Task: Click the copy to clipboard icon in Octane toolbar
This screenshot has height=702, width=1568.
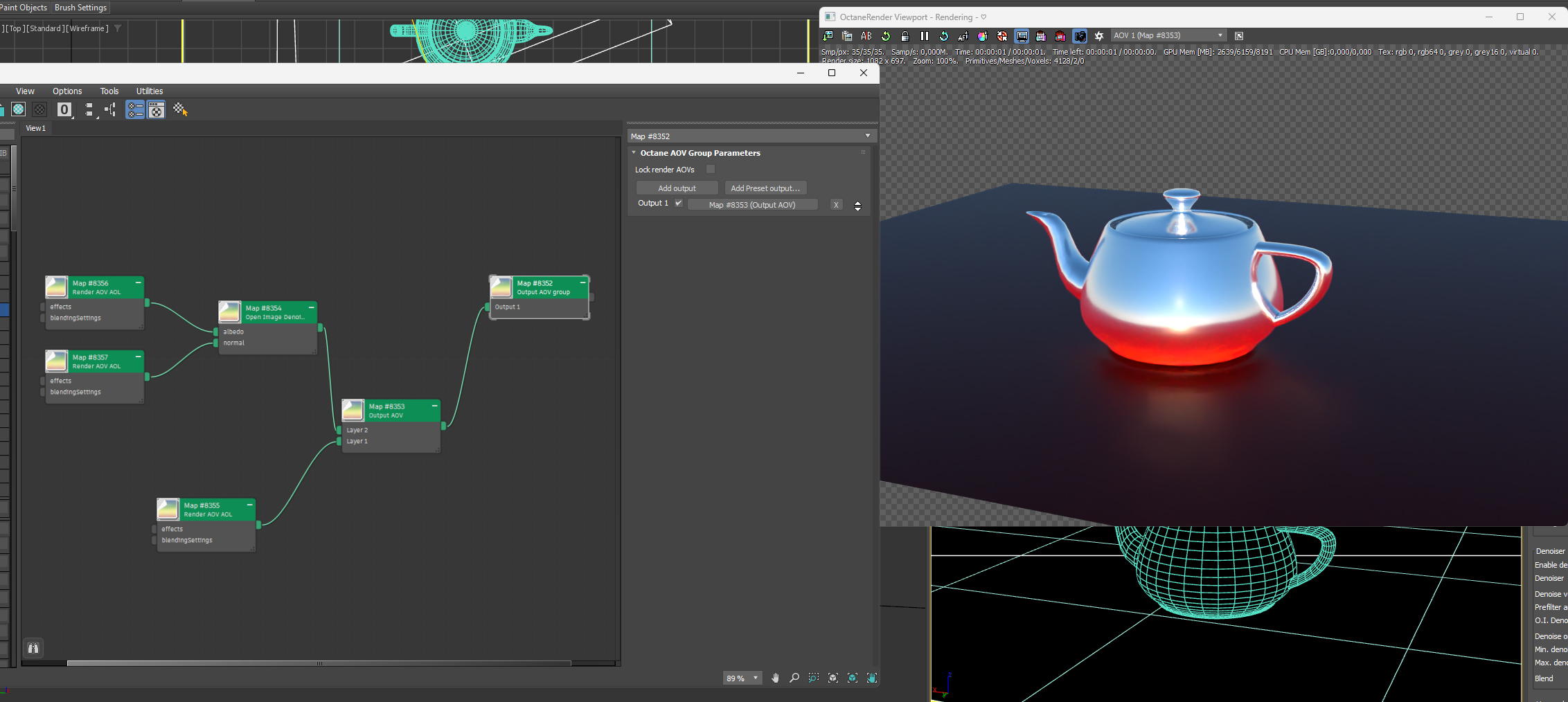Action: [x=847, y=36]
